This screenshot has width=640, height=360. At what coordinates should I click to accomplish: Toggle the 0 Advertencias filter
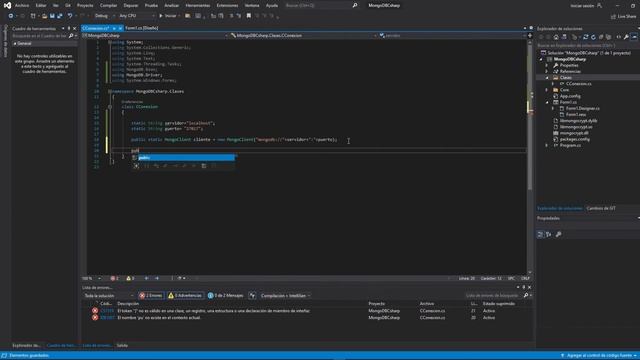pos(185,296)
